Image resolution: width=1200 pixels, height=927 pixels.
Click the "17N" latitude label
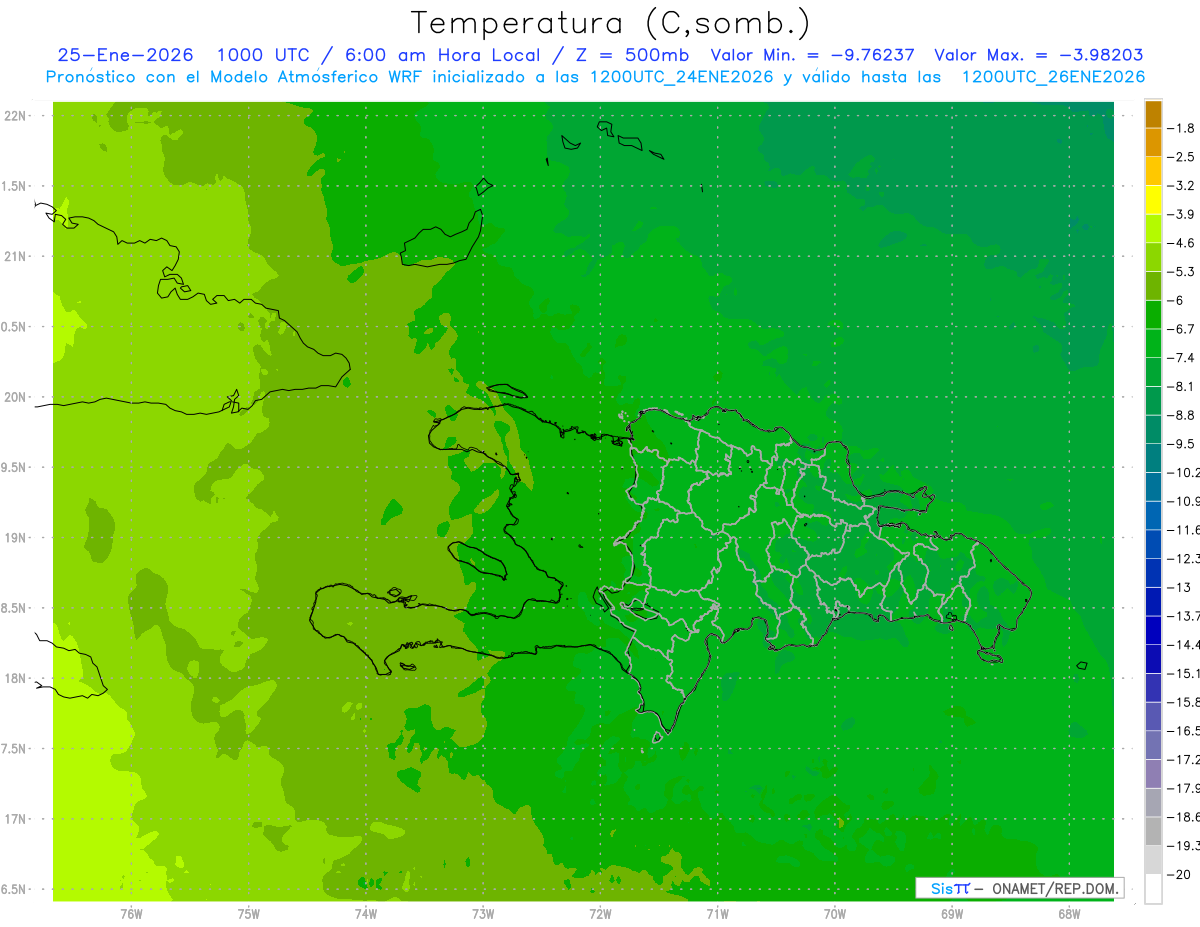[16, 819]
